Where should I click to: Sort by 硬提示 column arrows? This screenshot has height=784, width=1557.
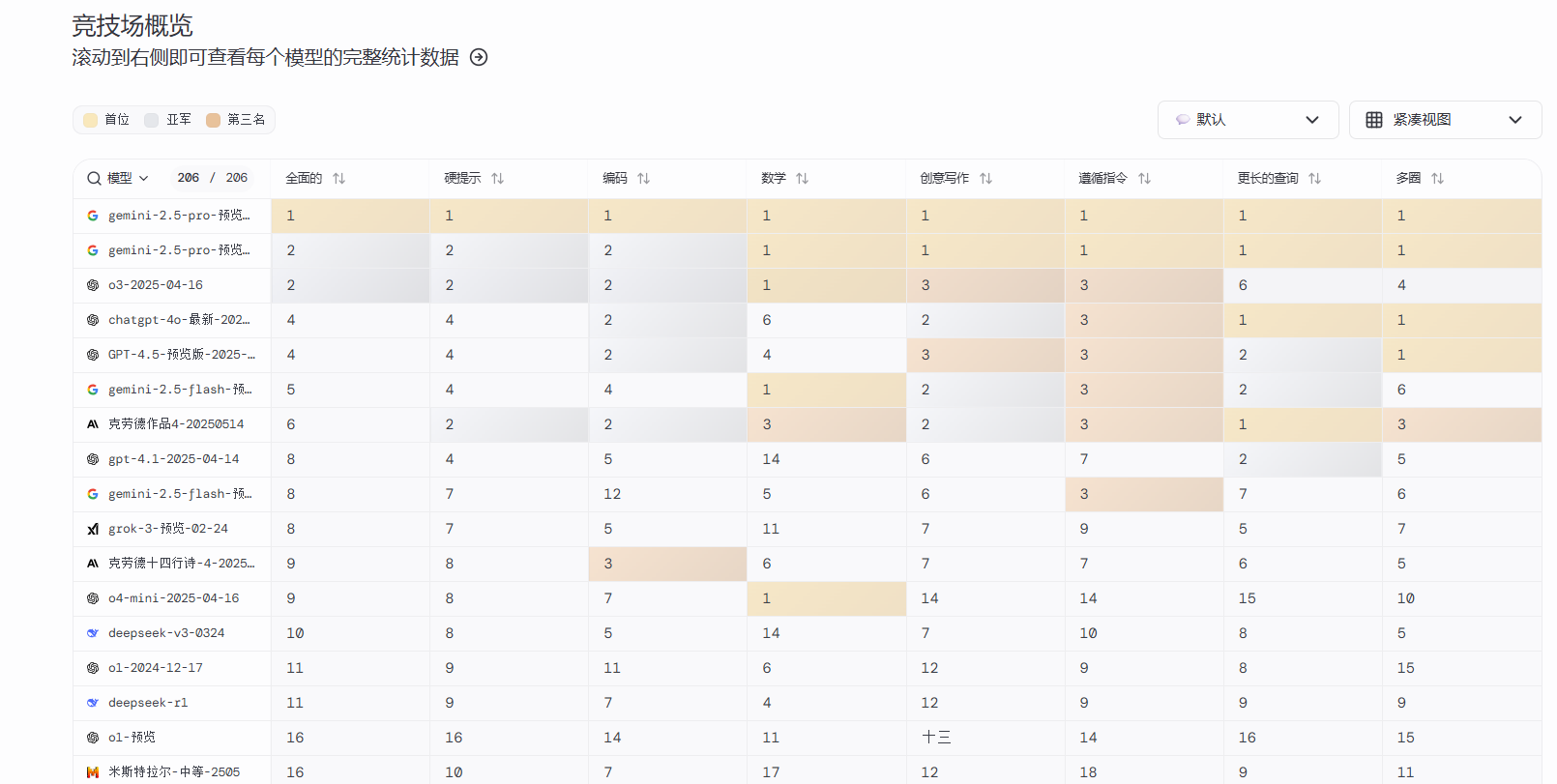pyautogui.click(x=497, y=178)
